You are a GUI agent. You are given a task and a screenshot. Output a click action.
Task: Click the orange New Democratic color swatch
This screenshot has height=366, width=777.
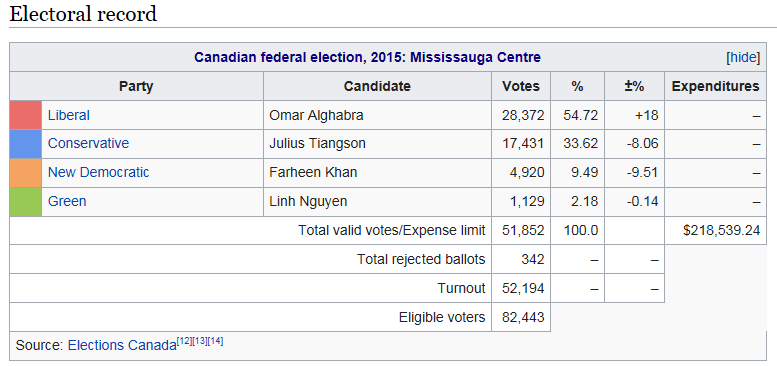(x=25, y=172)
